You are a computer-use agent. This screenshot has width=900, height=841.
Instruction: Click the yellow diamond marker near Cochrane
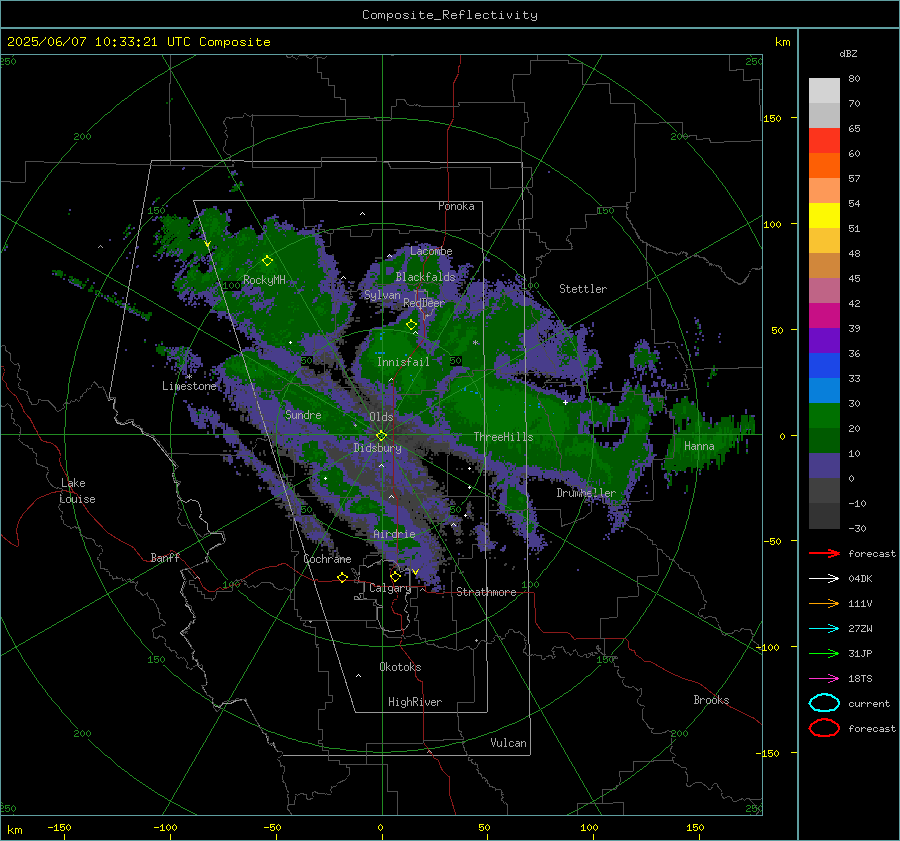click(342, 577)
